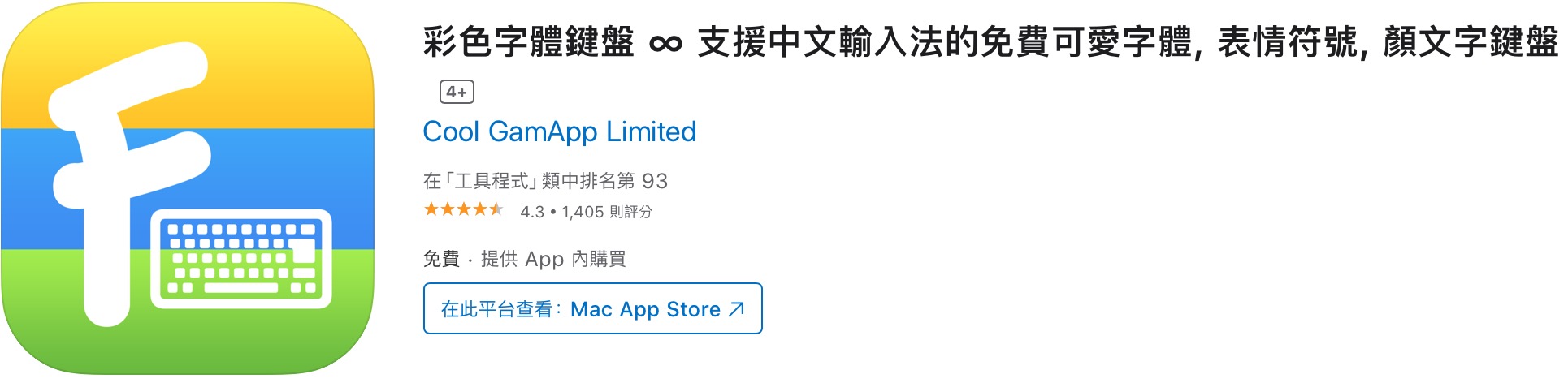Click the 顏文字鍵盤 text ending the title
The image size is (1568, 383).
point(1471,42)
